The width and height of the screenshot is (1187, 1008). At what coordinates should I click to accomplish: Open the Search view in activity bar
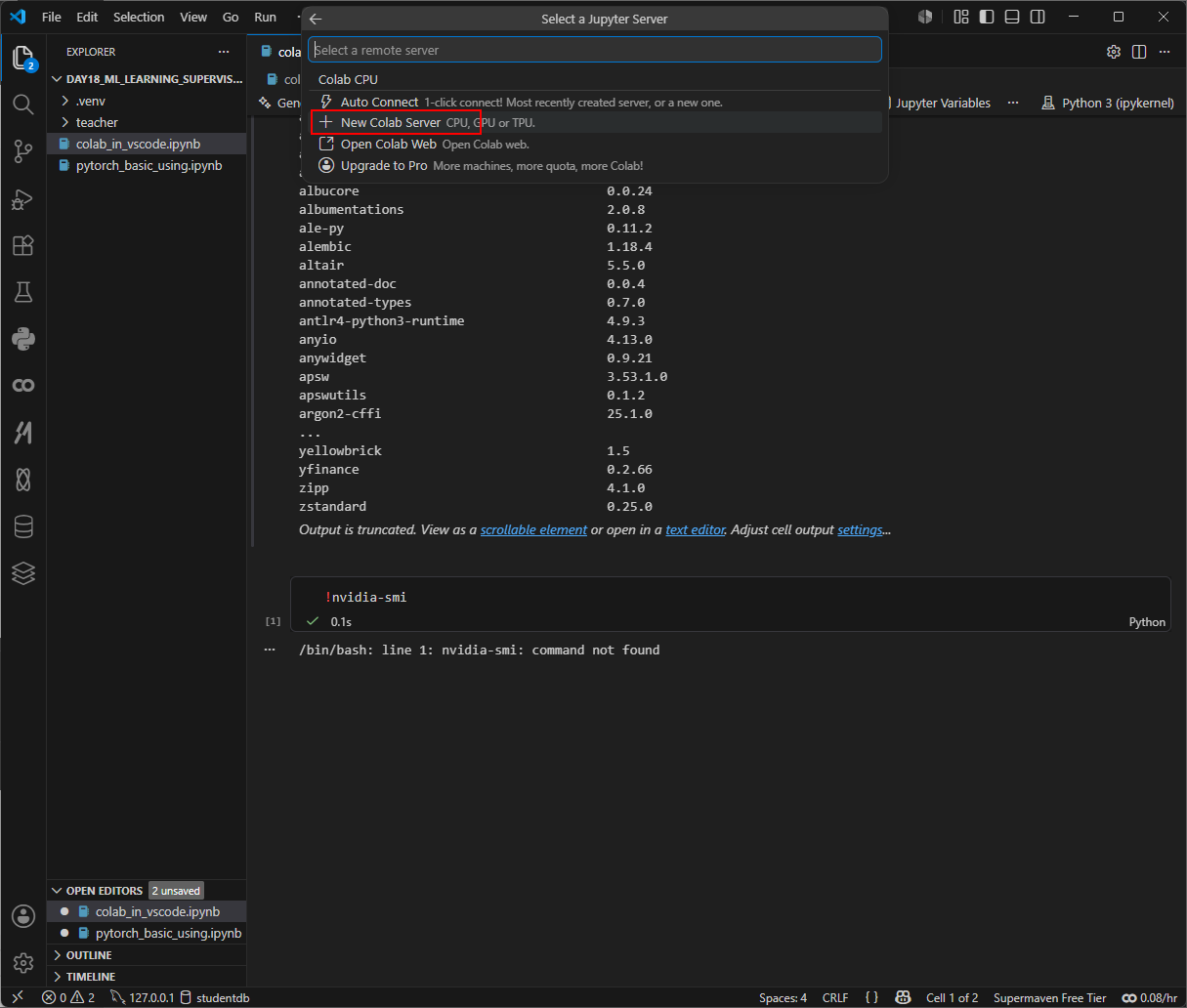[x=23, y=104]
